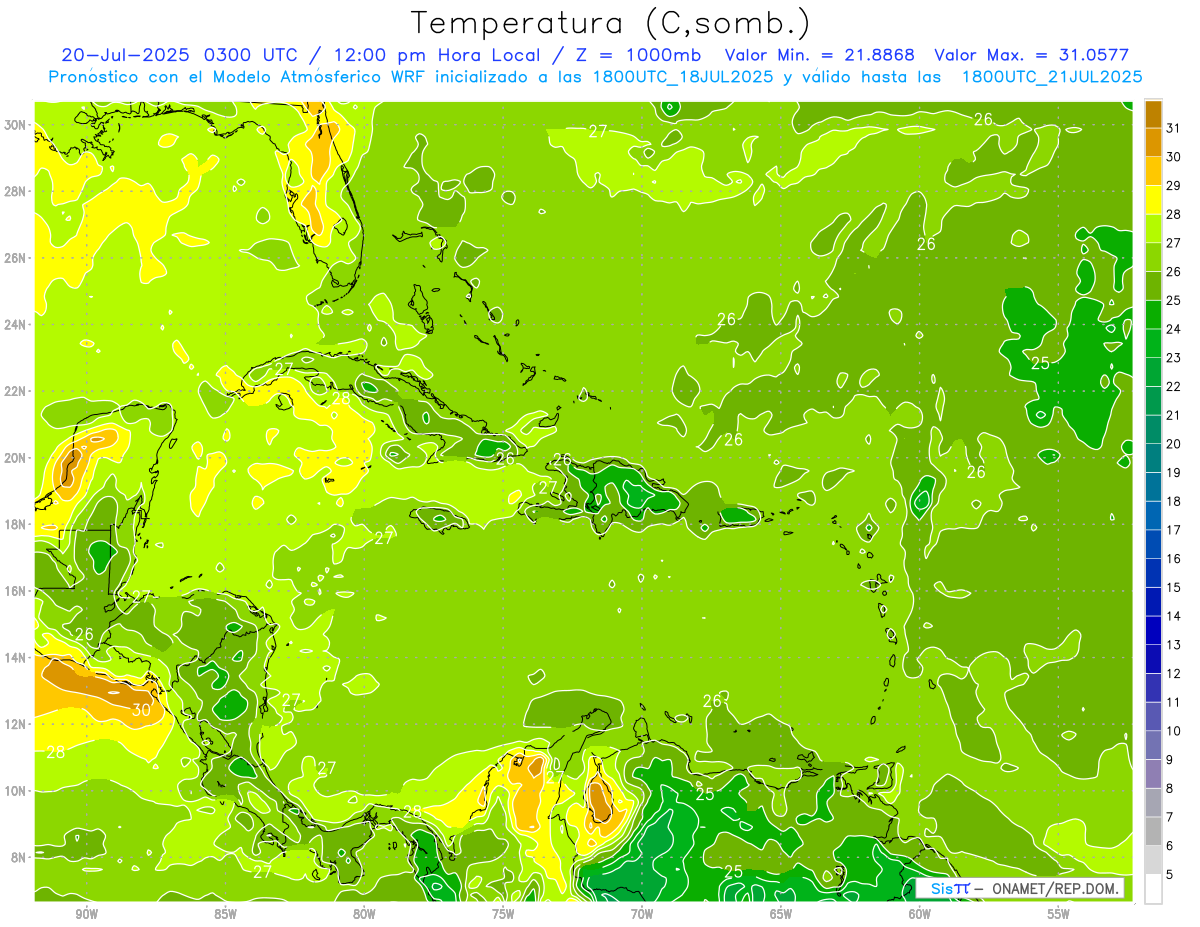Click the 8N latitude label
Image resolution: width=1200 pixels, height=927 pixels.
click(x=19, y=857)
